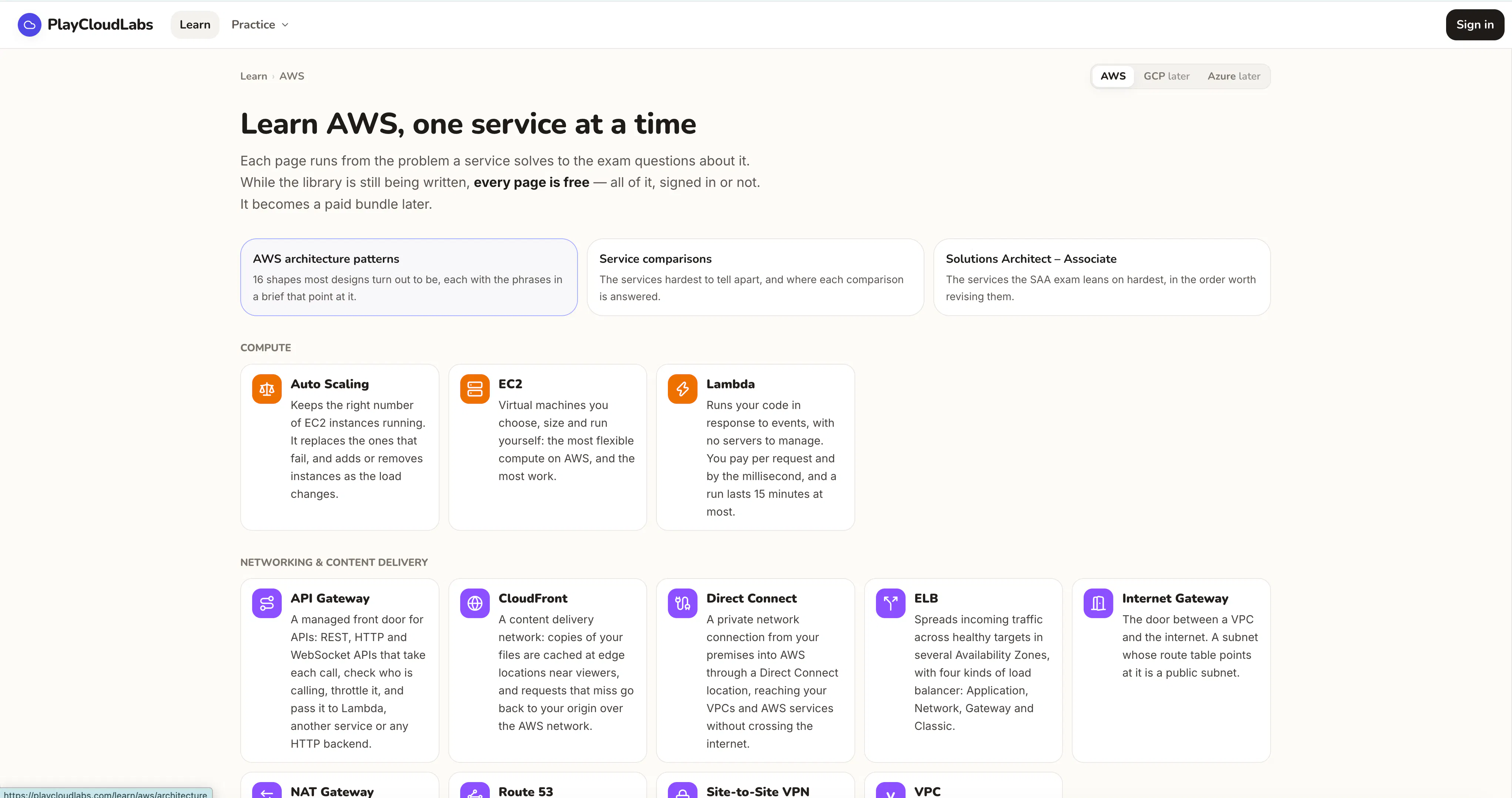This screenshot has width=1512, height=798.
Task: Click the Auto Scaling balance icon
Action: tap(267, 389)
